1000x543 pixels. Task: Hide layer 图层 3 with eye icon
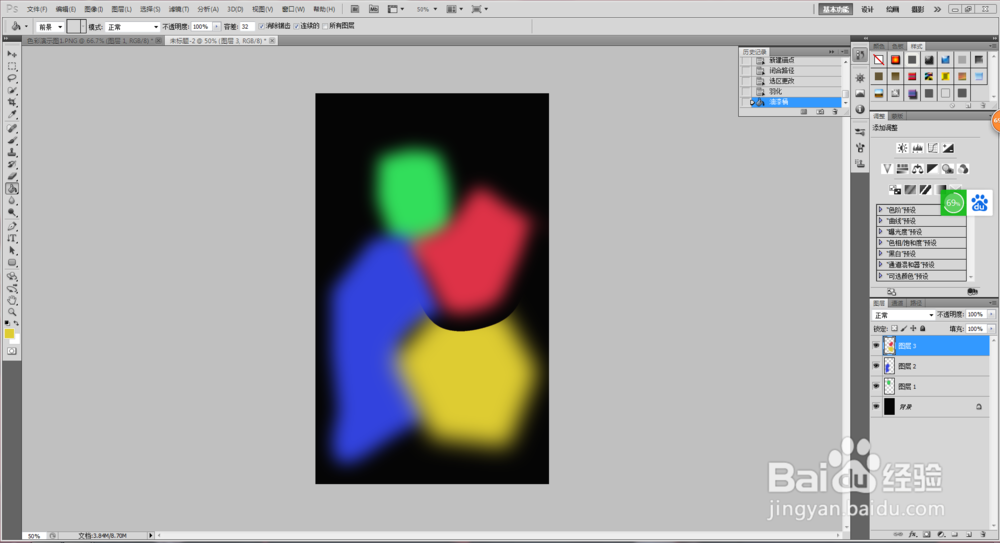tap(876, 346)
